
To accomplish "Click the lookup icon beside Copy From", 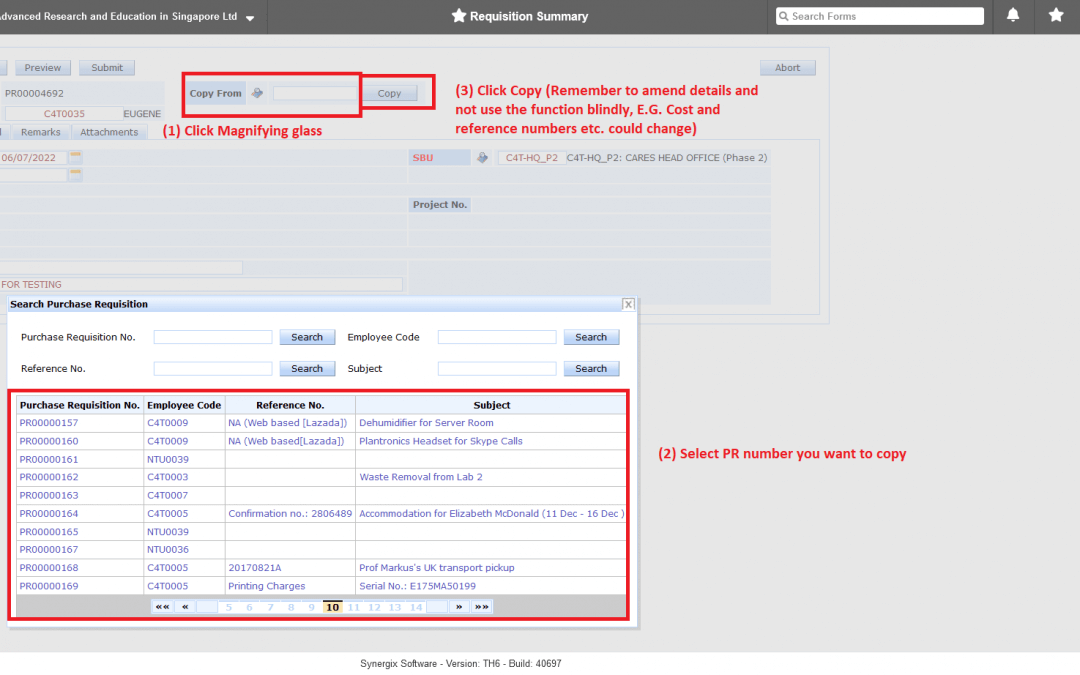I will tap(257, 93).
